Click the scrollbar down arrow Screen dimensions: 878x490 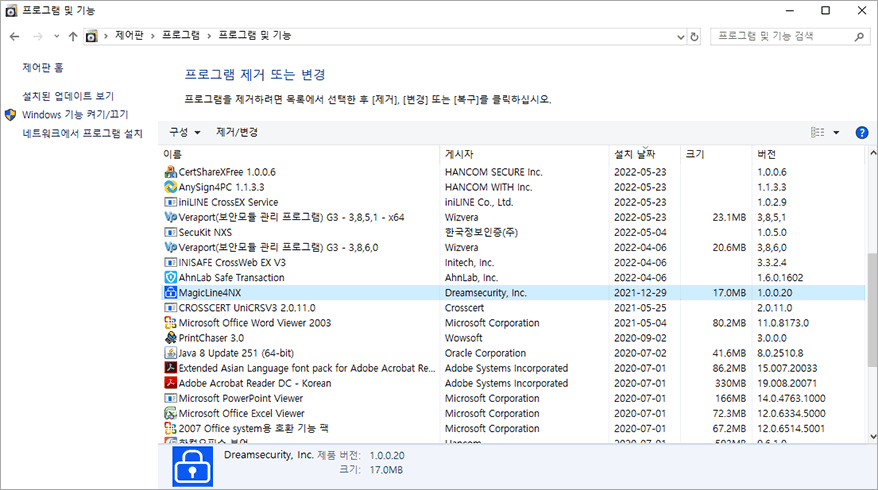click(872, 436)
